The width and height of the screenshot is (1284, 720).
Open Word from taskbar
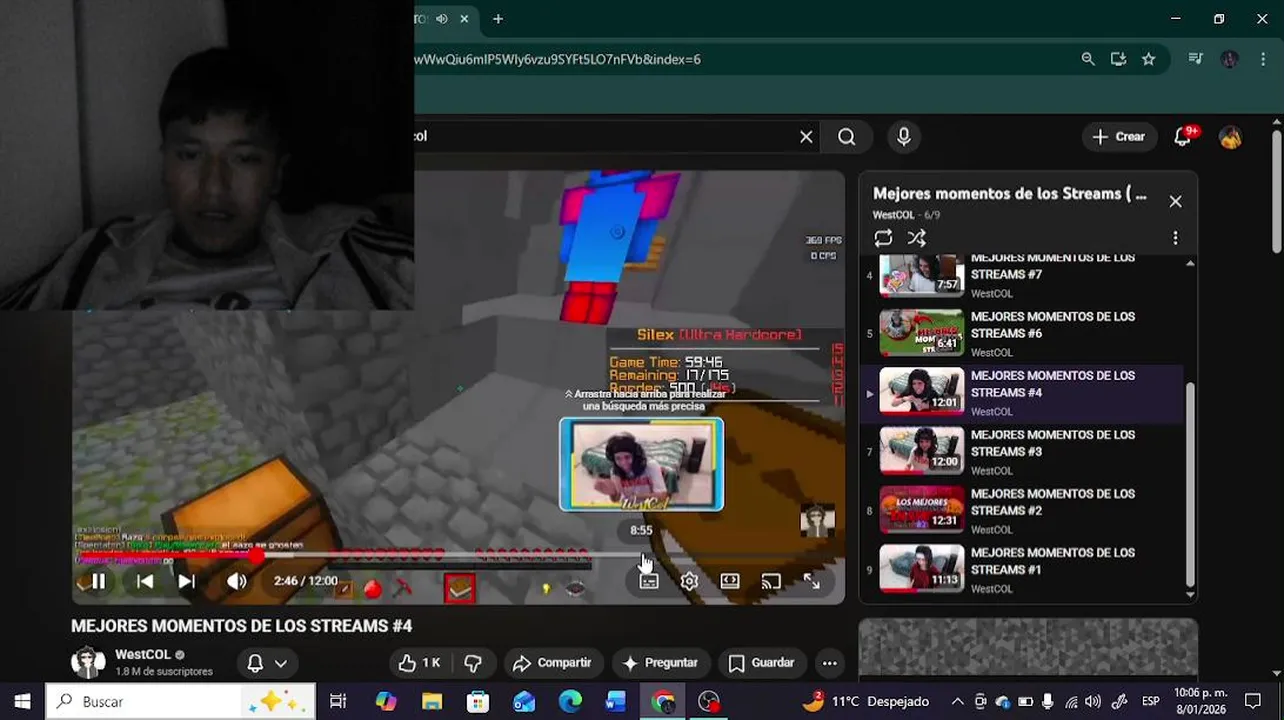tap(616, 701)
